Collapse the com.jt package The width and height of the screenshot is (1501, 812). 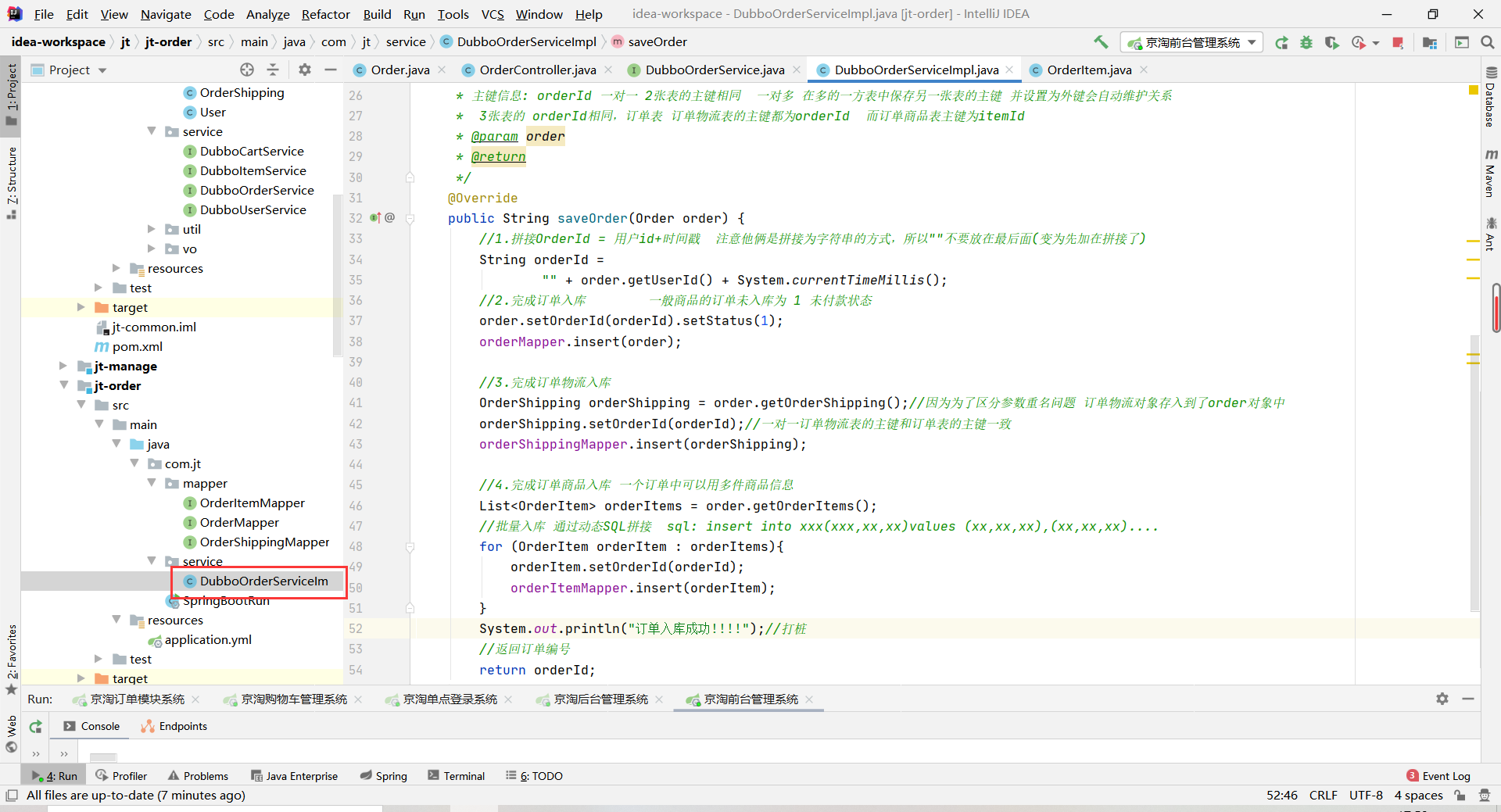[134, 463]
